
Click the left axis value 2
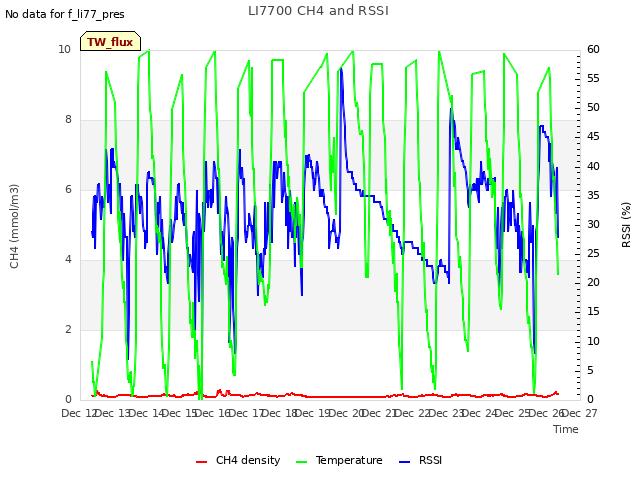[68, 329]
